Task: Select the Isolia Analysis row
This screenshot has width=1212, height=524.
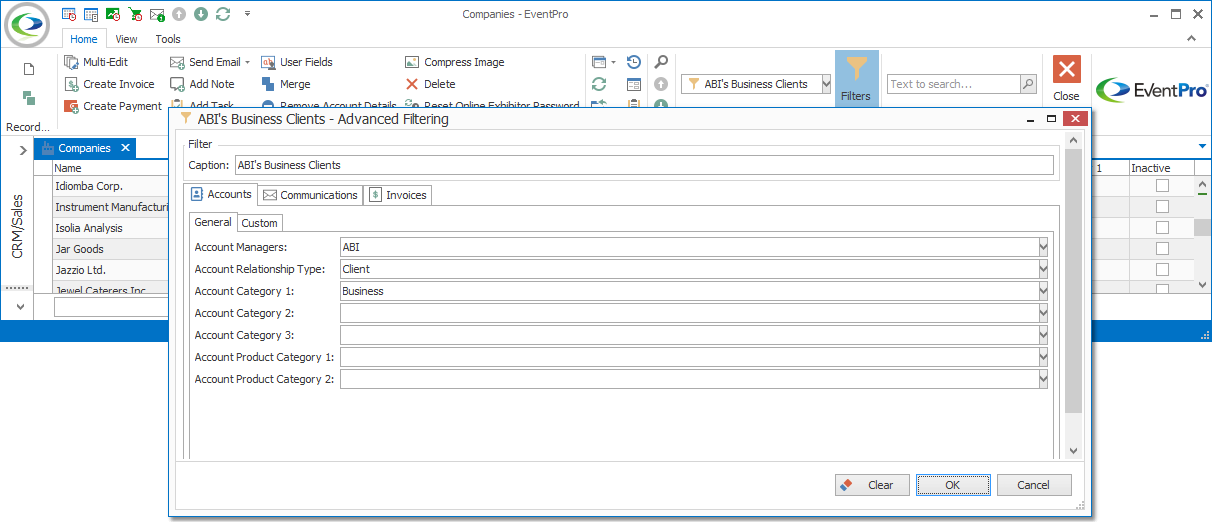Action: point(110,228)
